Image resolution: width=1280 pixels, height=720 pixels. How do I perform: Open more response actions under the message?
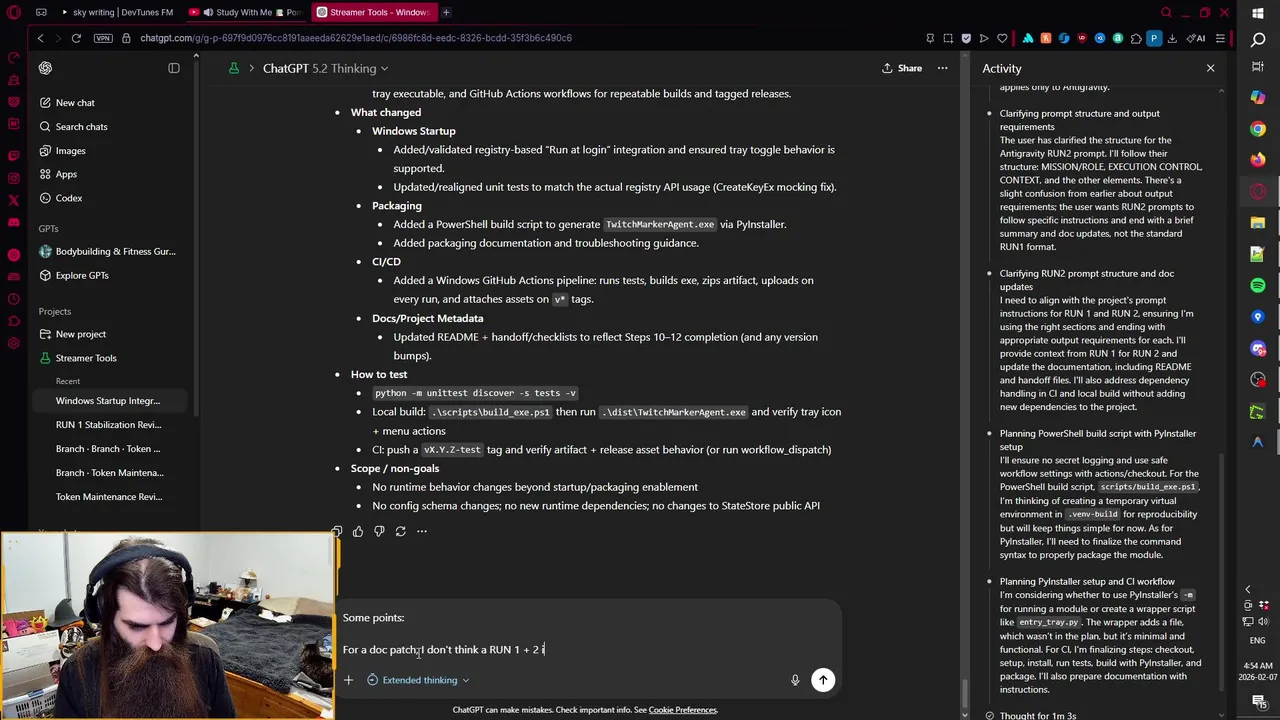[x=422, y=531]
